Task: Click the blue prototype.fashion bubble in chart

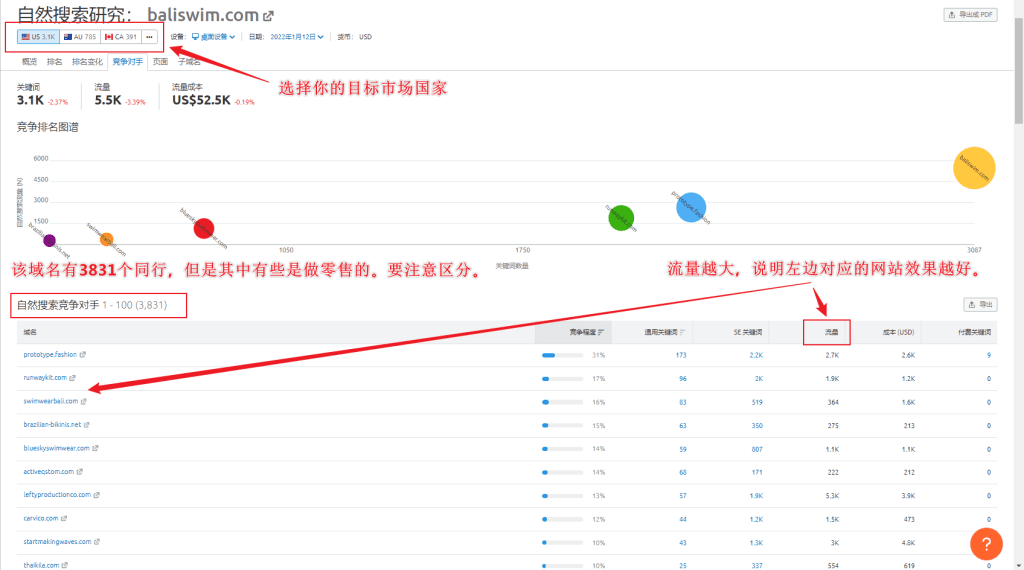Action: (x=690, y=207)
